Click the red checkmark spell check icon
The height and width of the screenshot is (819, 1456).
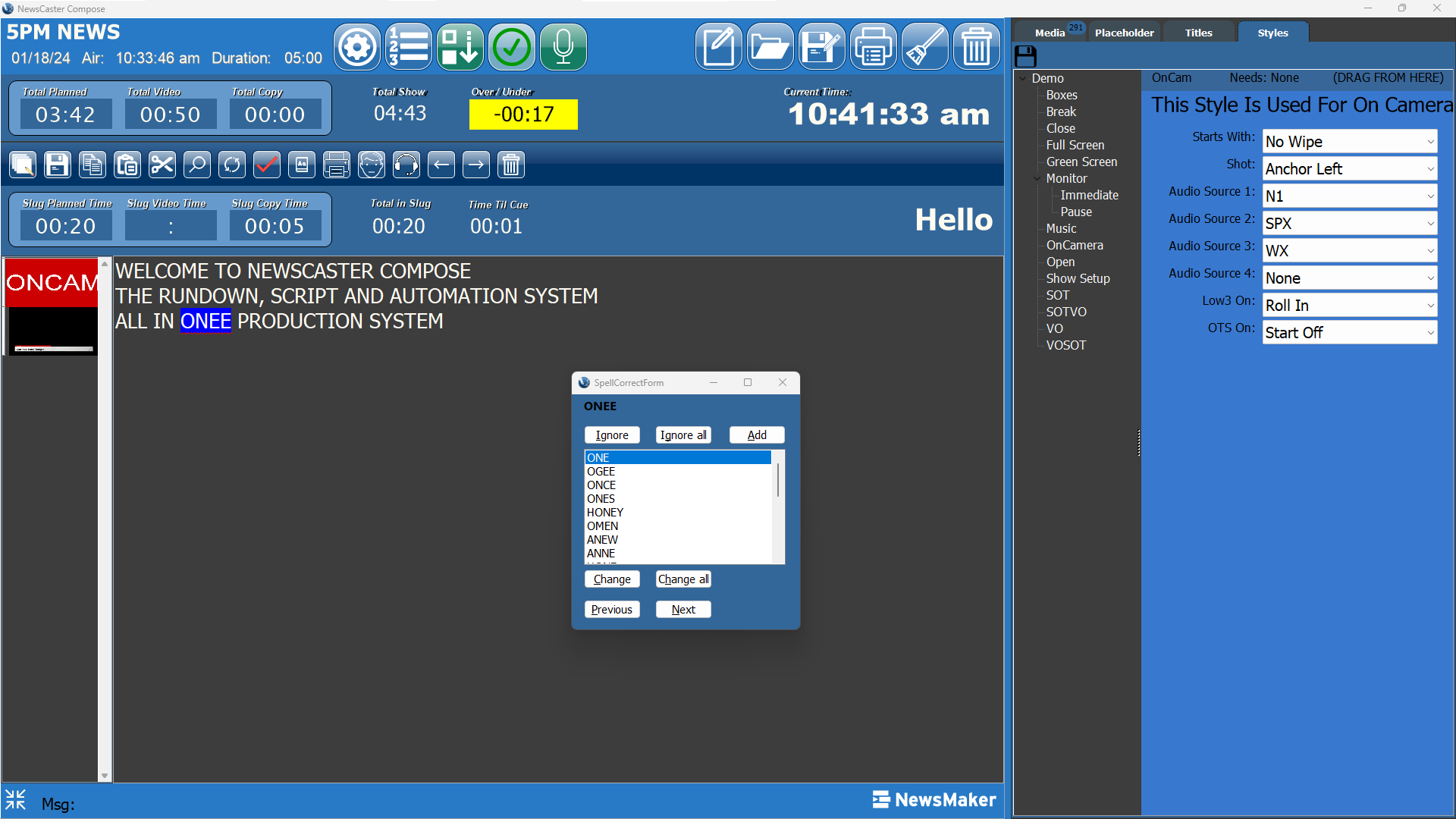click(x=267, y=165)
